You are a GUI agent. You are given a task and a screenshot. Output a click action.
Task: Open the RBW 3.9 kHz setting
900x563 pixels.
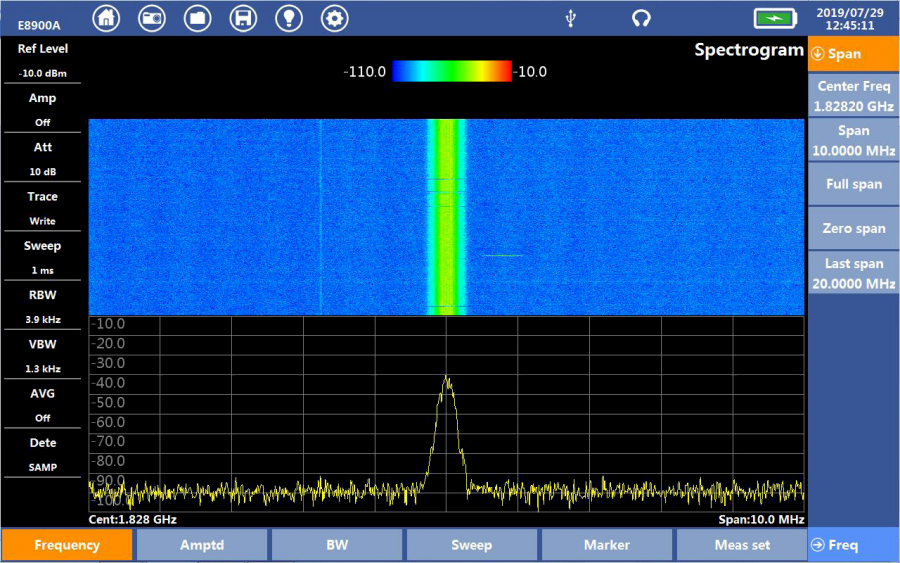pyautogui.click(x=42, y=306)
